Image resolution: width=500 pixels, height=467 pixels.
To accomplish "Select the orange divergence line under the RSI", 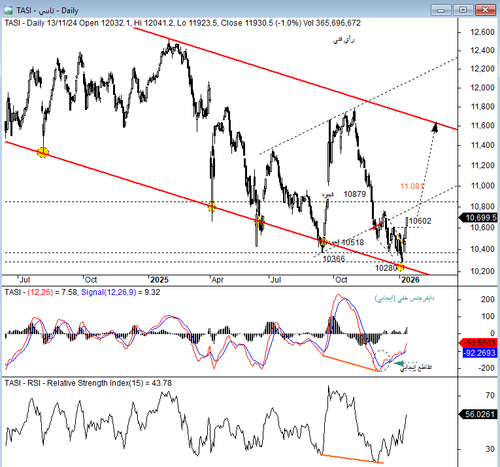I will click(x=352, y=459).
